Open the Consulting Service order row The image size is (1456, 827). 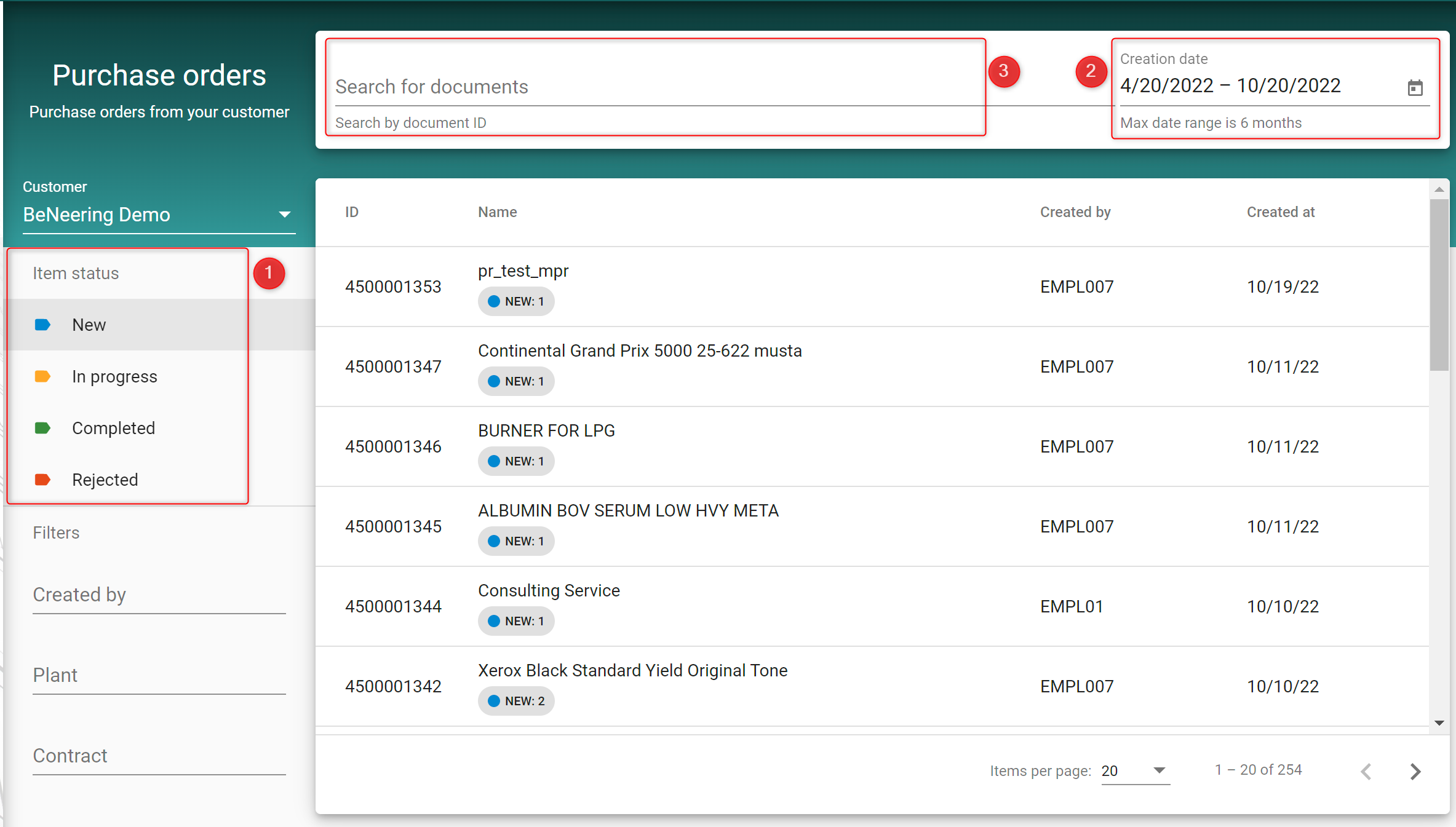(x=548, y=591)
